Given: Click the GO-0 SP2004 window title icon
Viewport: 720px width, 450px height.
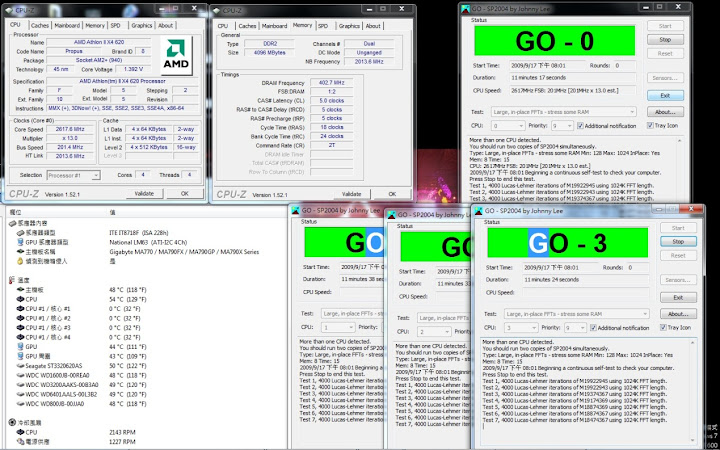Looking at the screenshot, I should [x=465, y=8].
